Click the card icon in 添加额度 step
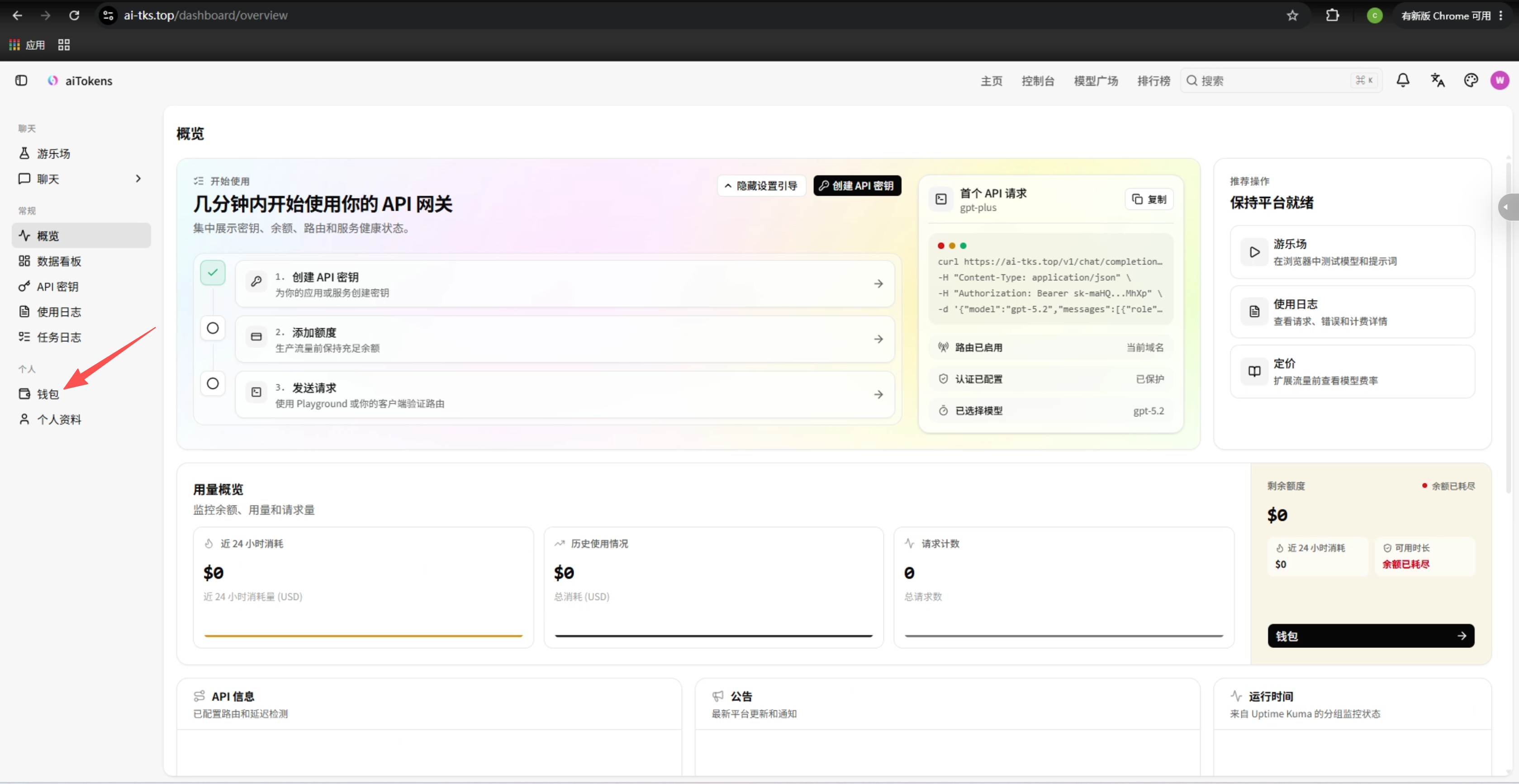Image resolution: width=1519 pixels, height=784 pixels. coord(256,336)
